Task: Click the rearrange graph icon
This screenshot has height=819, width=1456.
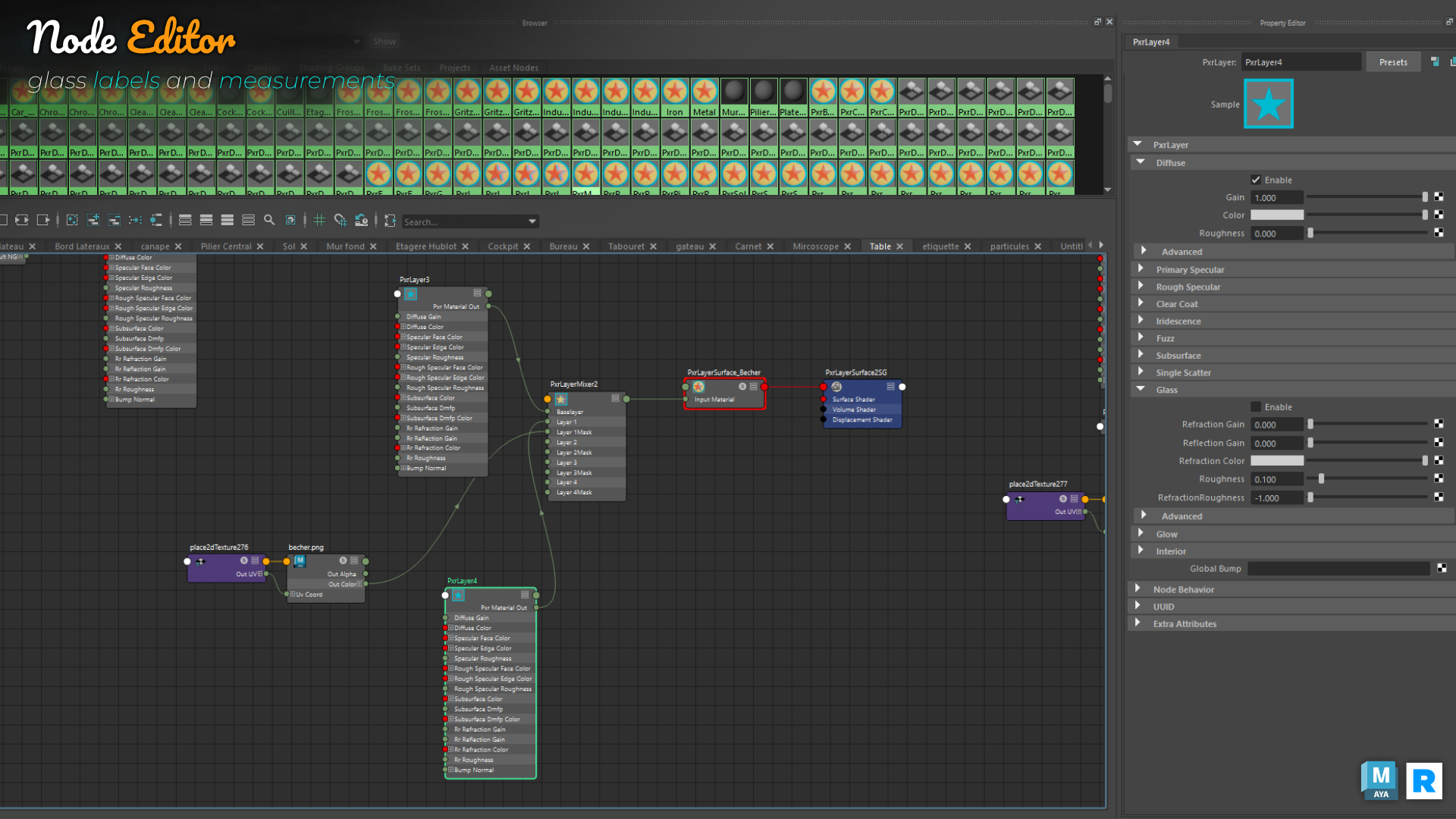Action: coord(136,220)
